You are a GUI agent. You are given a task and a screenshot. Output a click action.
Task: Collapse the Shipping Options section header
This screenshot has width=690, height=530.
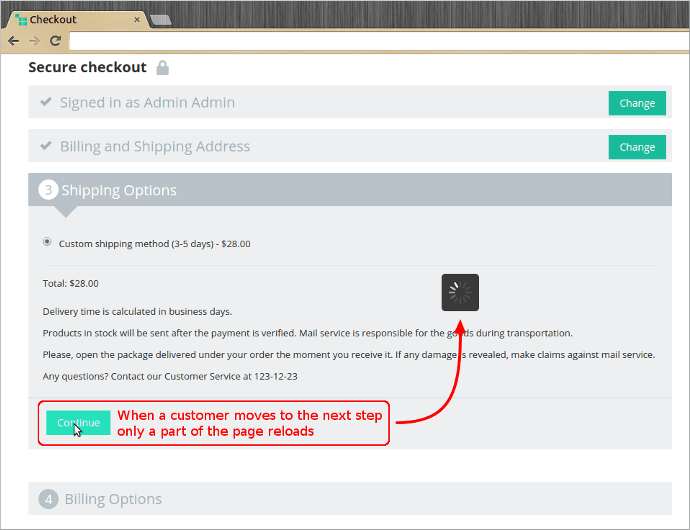tap(119, 190)
